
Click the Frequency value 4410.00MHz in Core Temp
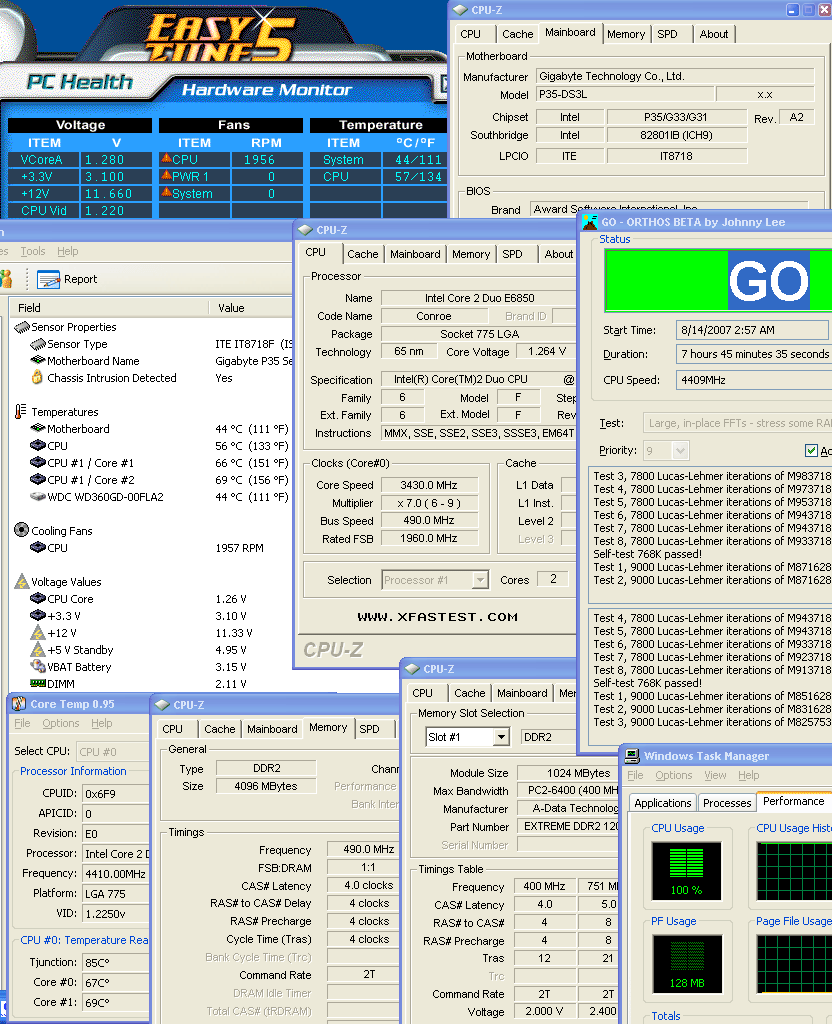tap(116, 874)
